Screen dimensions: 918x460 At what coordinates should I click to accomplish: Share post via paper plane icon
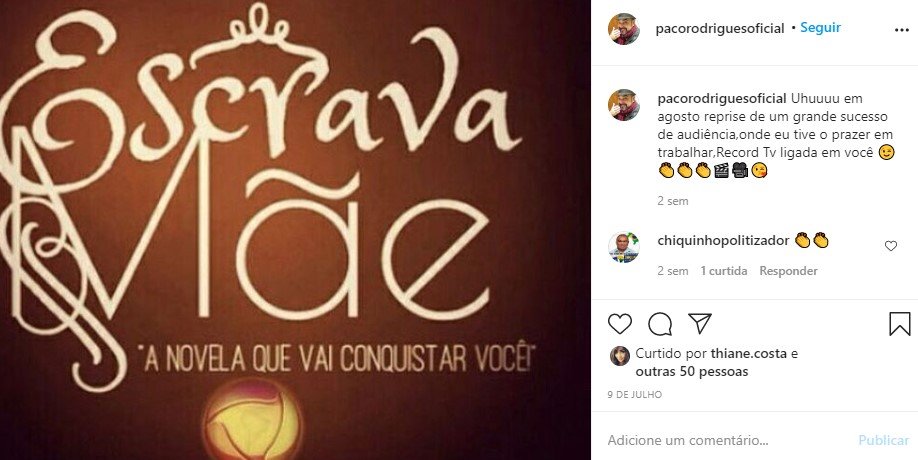click(700, 323)
